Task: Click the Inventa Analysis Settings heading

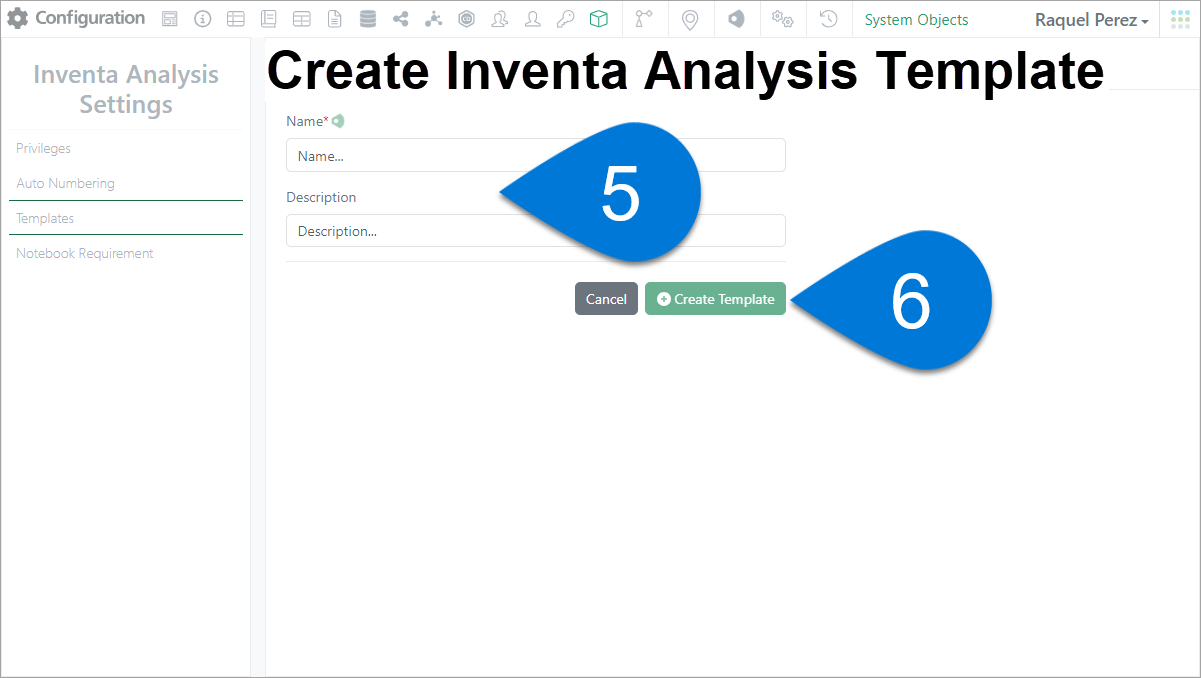Action: point(126,89)
